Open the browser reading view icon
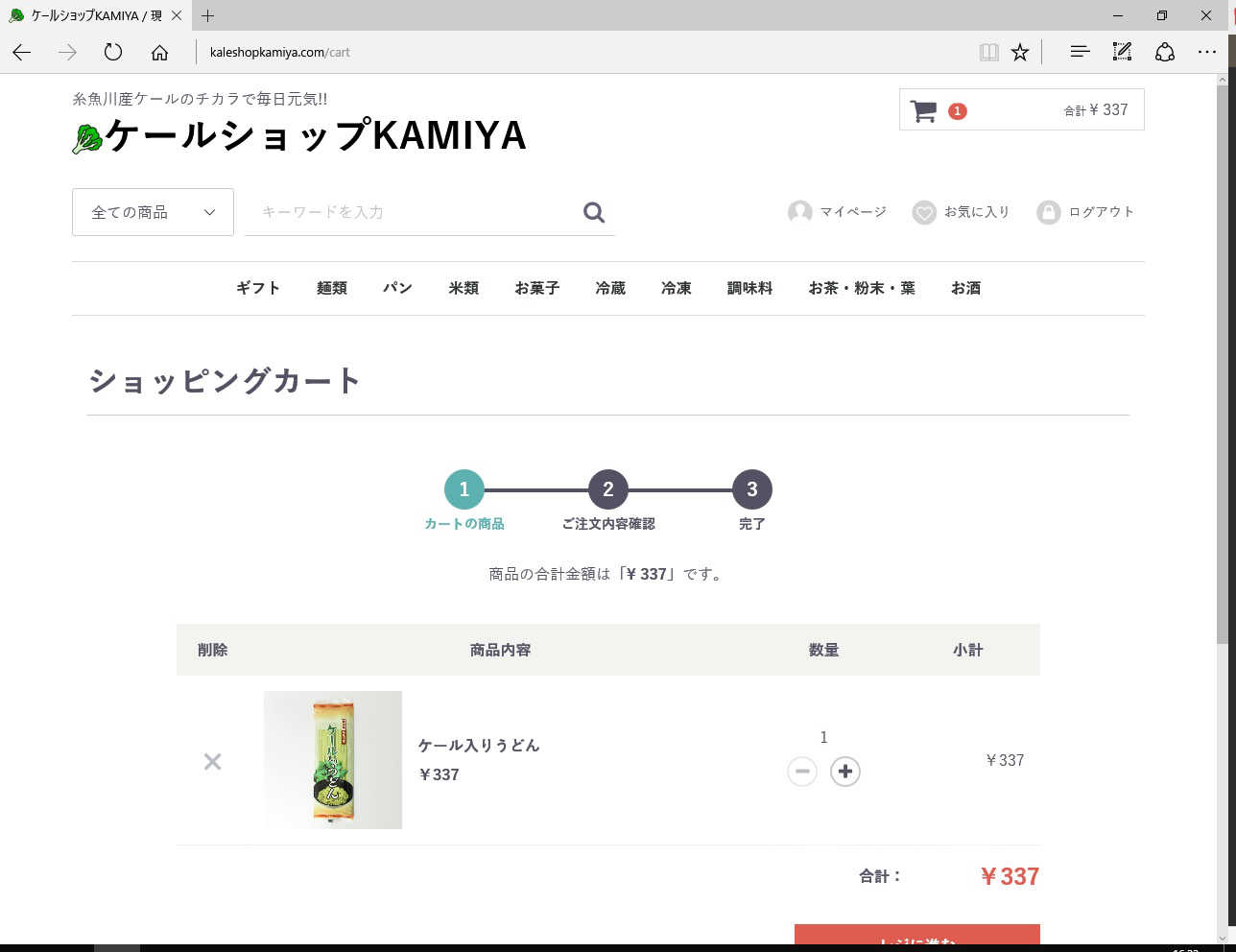 [x=988, y=52]
